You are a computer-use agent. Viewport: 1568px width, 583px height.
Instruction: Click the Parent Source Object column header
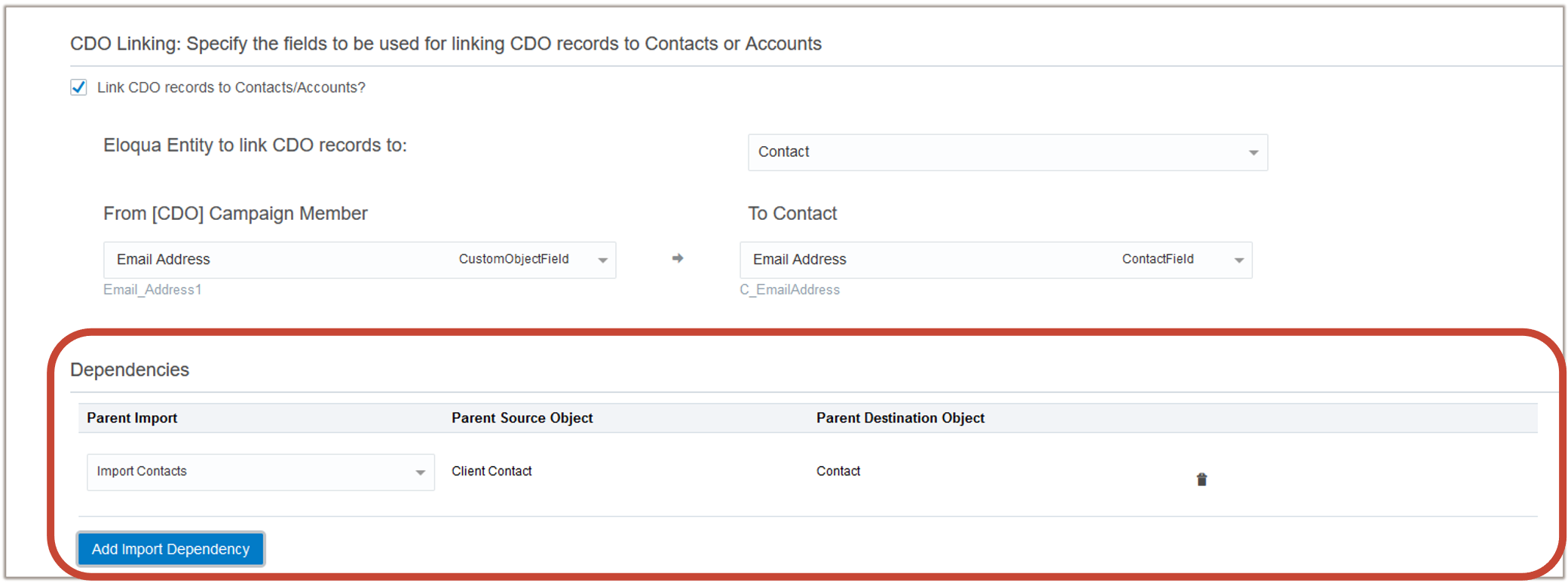coord(522,418)
